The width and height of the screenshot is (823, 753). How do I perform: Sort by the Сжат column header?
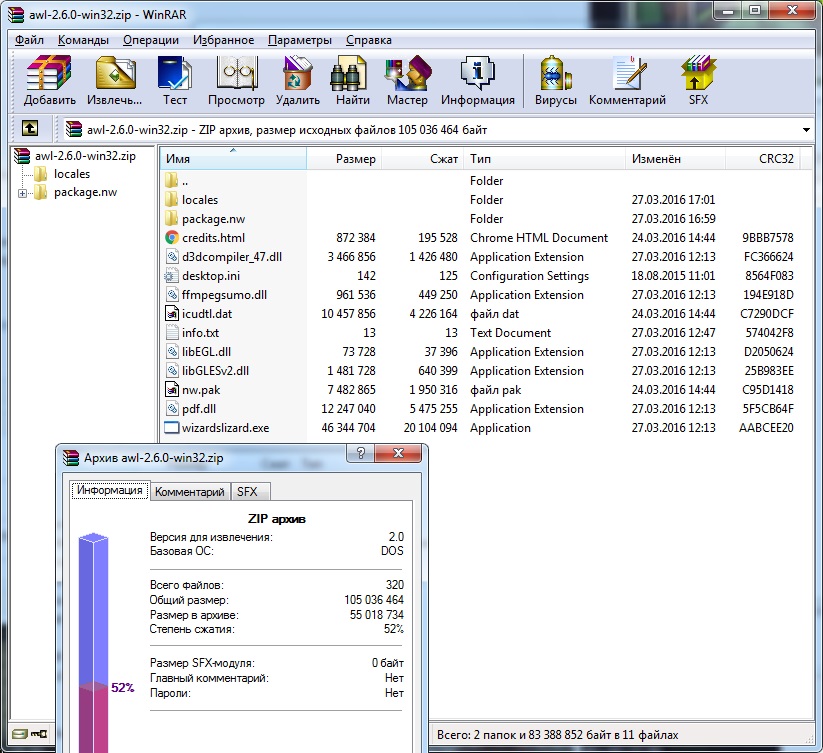422,158
